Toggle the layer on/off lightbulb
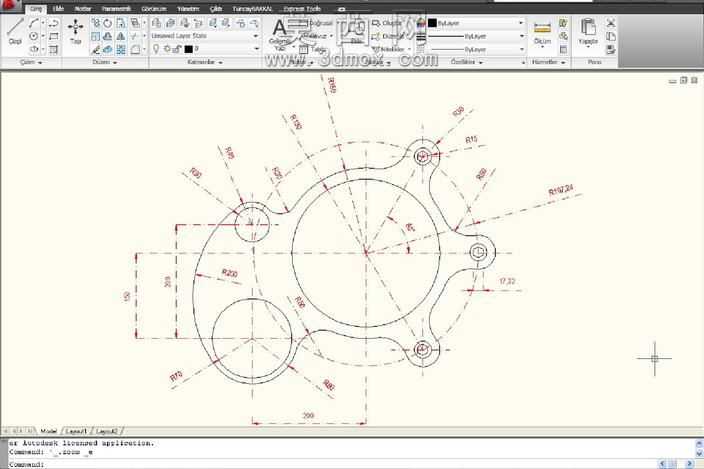This screenshot has height=469, width=704. [156, 49]
